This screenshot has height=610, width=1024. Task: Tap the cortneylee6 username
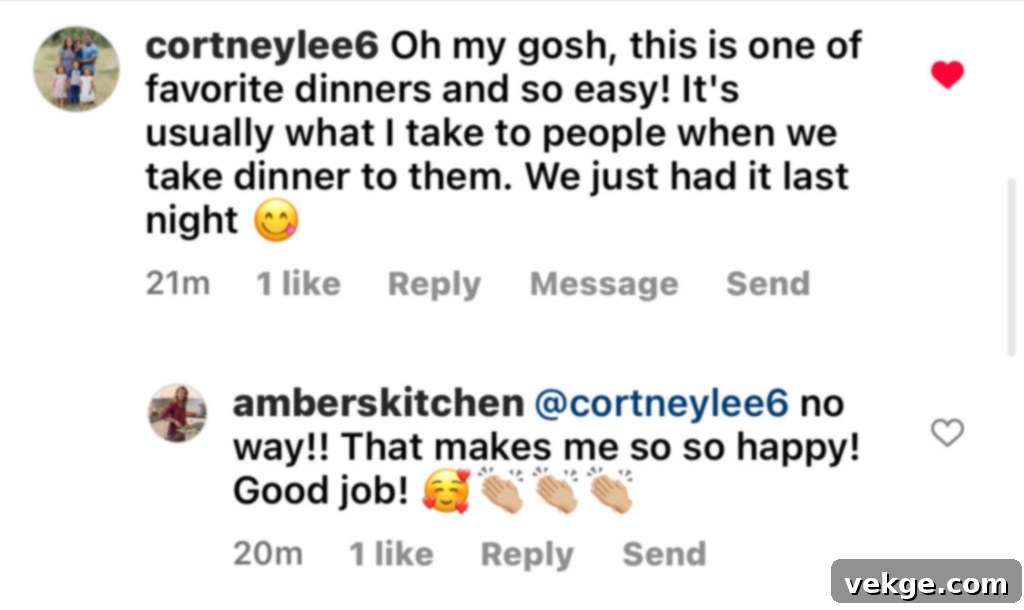click(x=262, y=46)
